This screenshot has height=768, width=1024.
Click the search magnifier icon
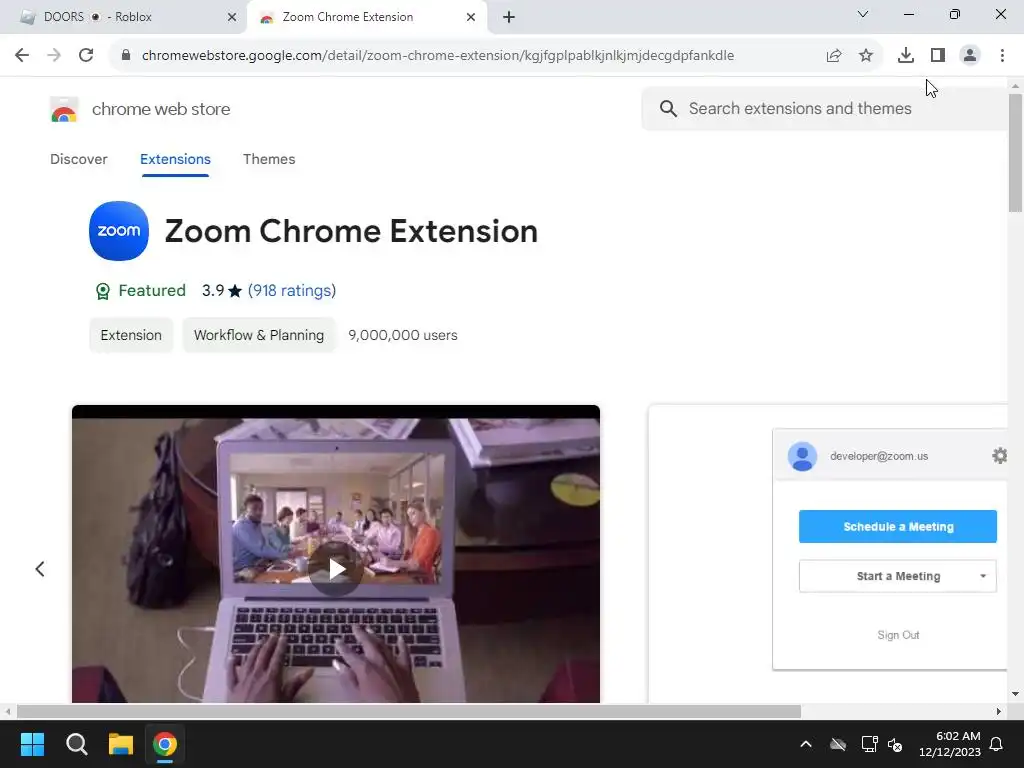click(668, 108)
